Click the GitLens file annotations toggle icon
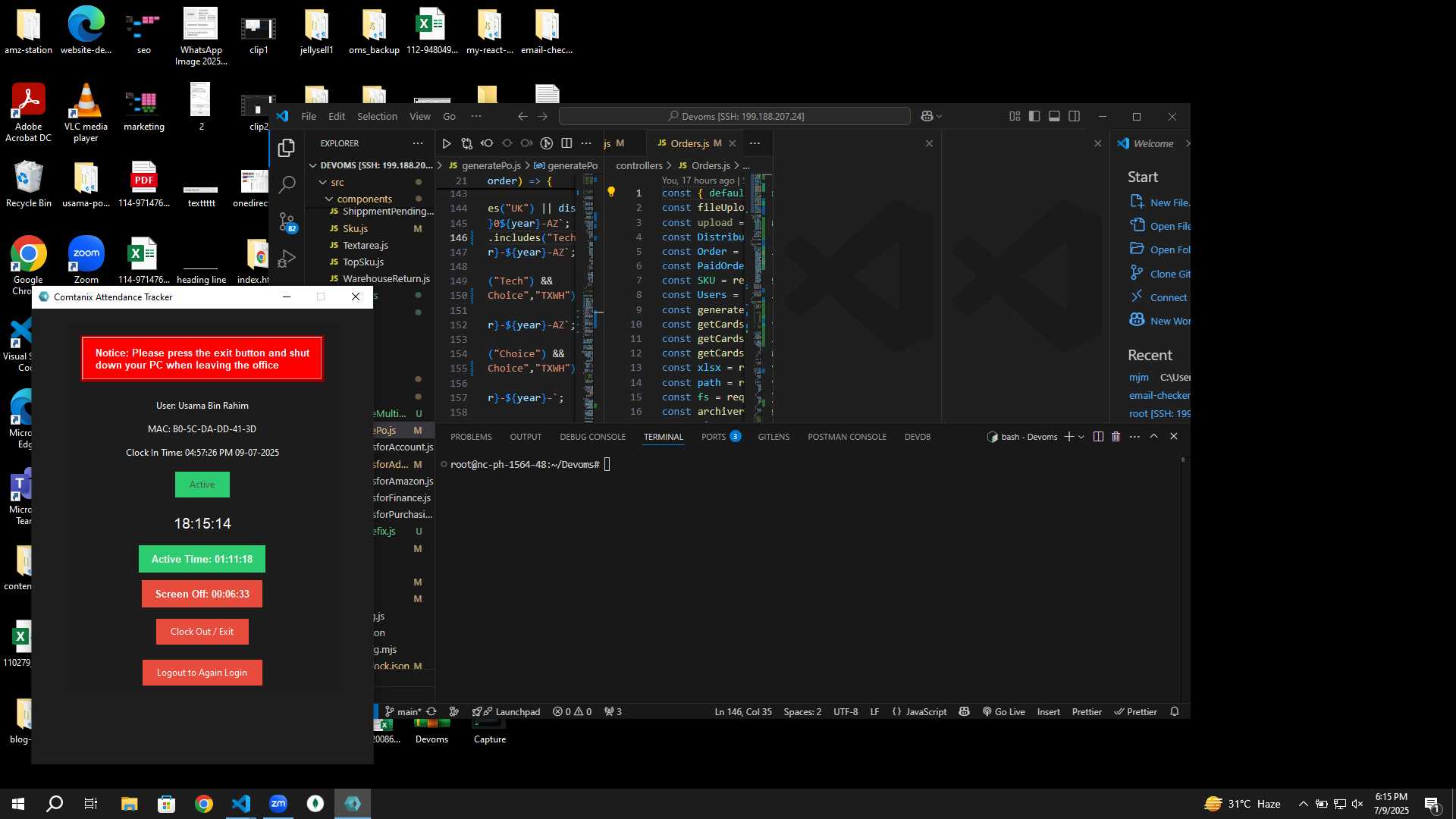The height and width of the screenshot is (819, 1456). click(x=547, y=143)
